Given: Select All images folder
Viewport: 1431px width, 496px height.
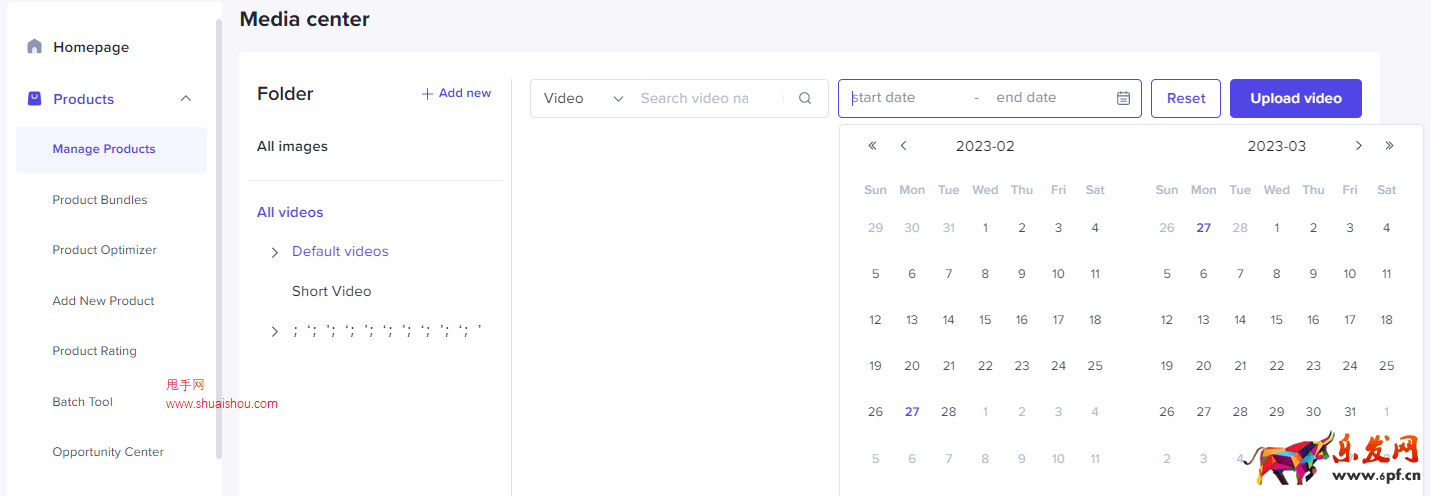Looking at the screenshot, I should click(x=292, y=146).
